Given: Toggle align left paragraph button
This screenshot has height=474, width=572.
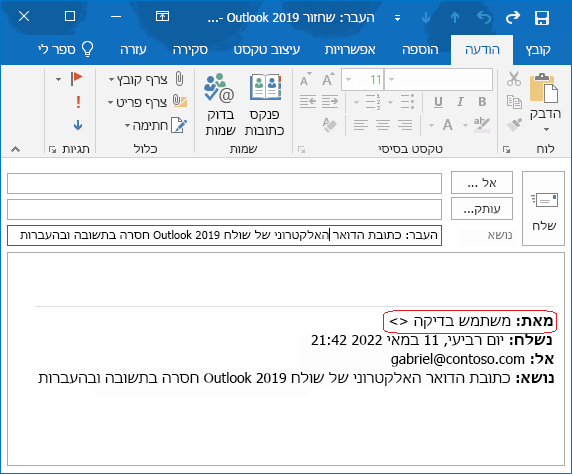Looking at the screenshot, I should pyautogui.click(x=360, y=125).
